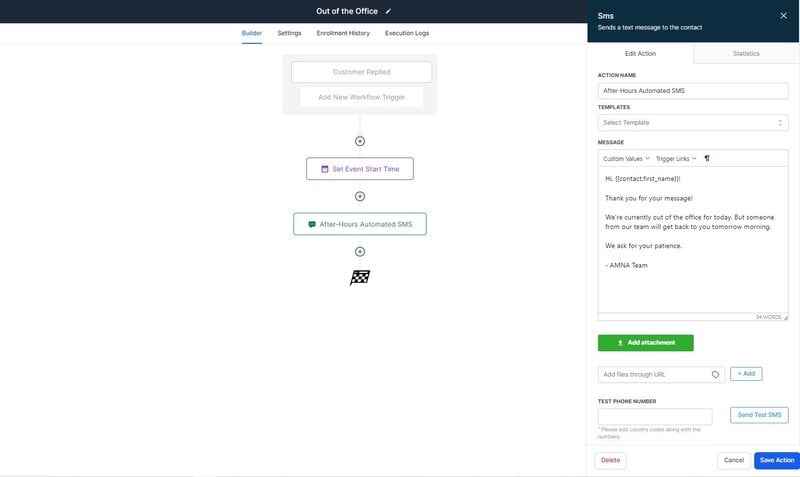Expand the Custom Values dropdown
The width and height of the screenshot is (800, 477).
pyautogui.click(x=627, y=159)
